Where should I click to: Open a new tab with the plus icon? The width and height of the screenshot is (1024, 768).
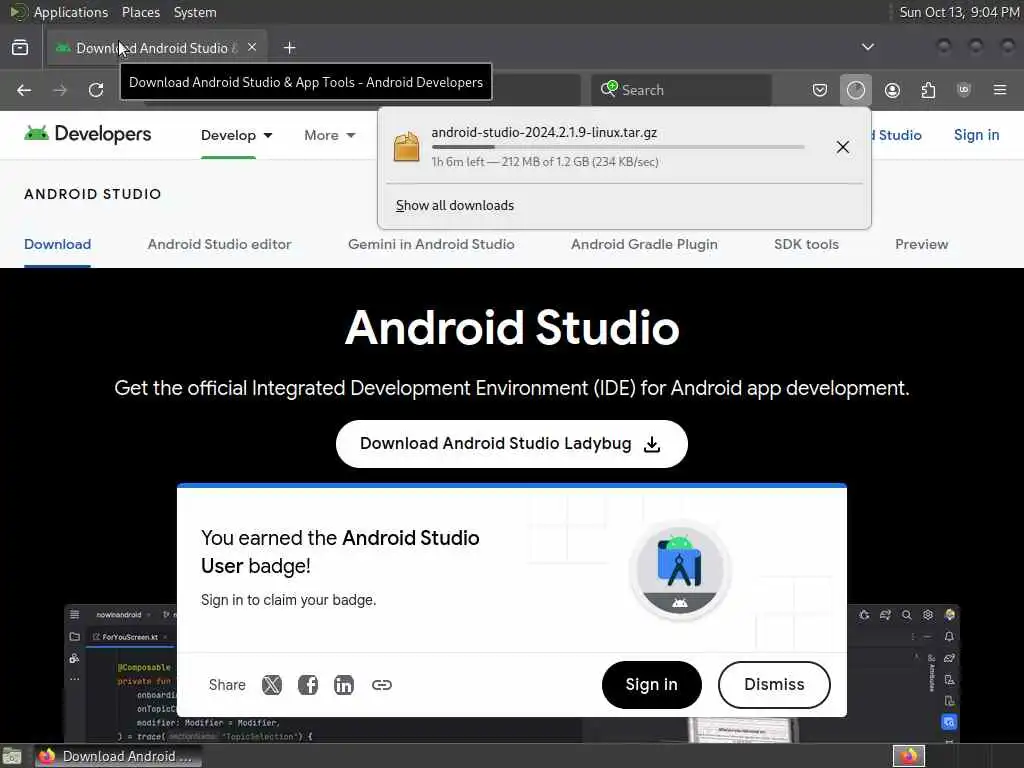click(x=289, y=48)
